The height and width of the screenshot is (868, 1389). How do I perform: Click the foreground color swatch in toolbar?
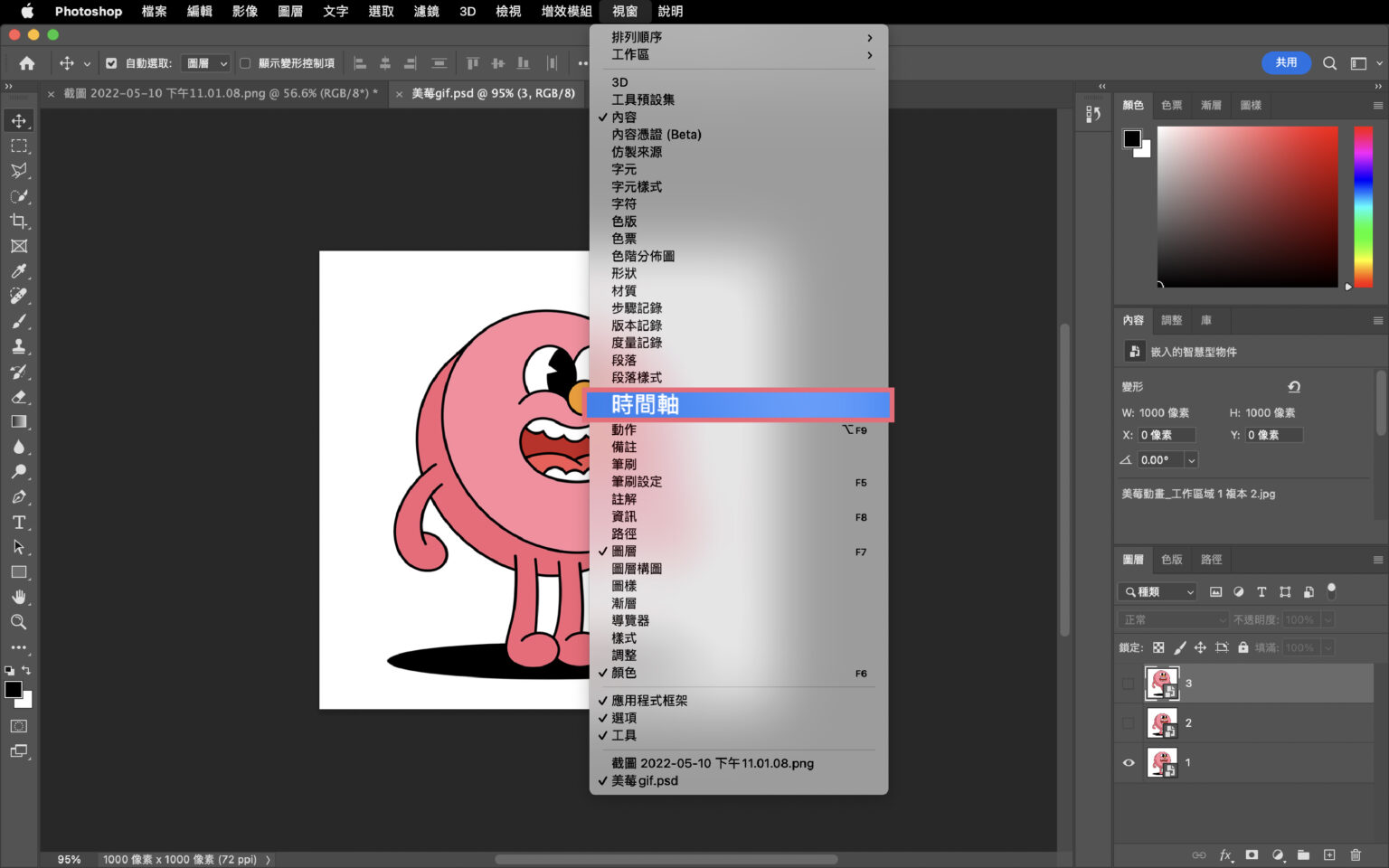pyautogui.click(x=14, y=690)
